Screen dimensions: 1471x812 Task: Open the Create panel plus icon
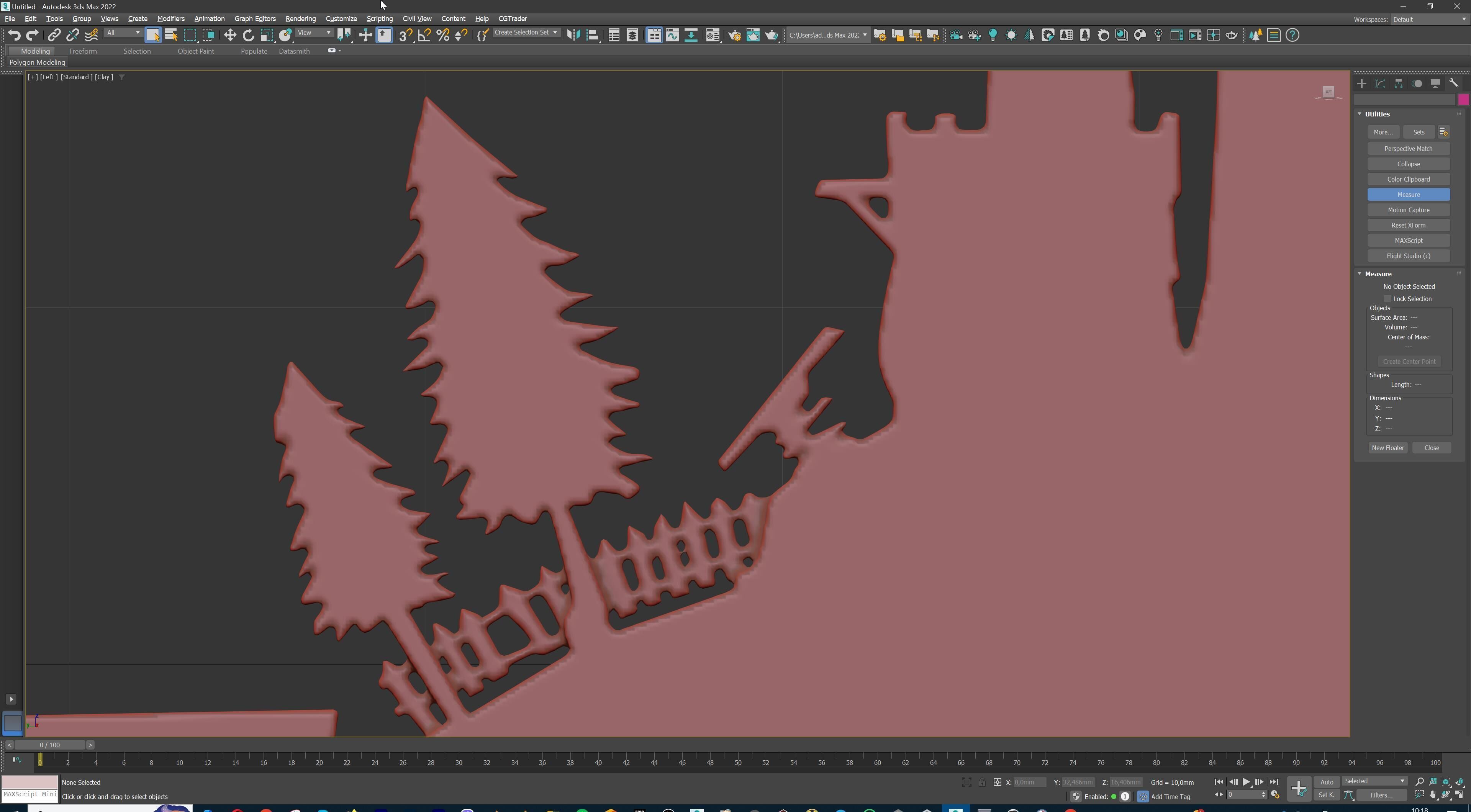[1362, 83]
